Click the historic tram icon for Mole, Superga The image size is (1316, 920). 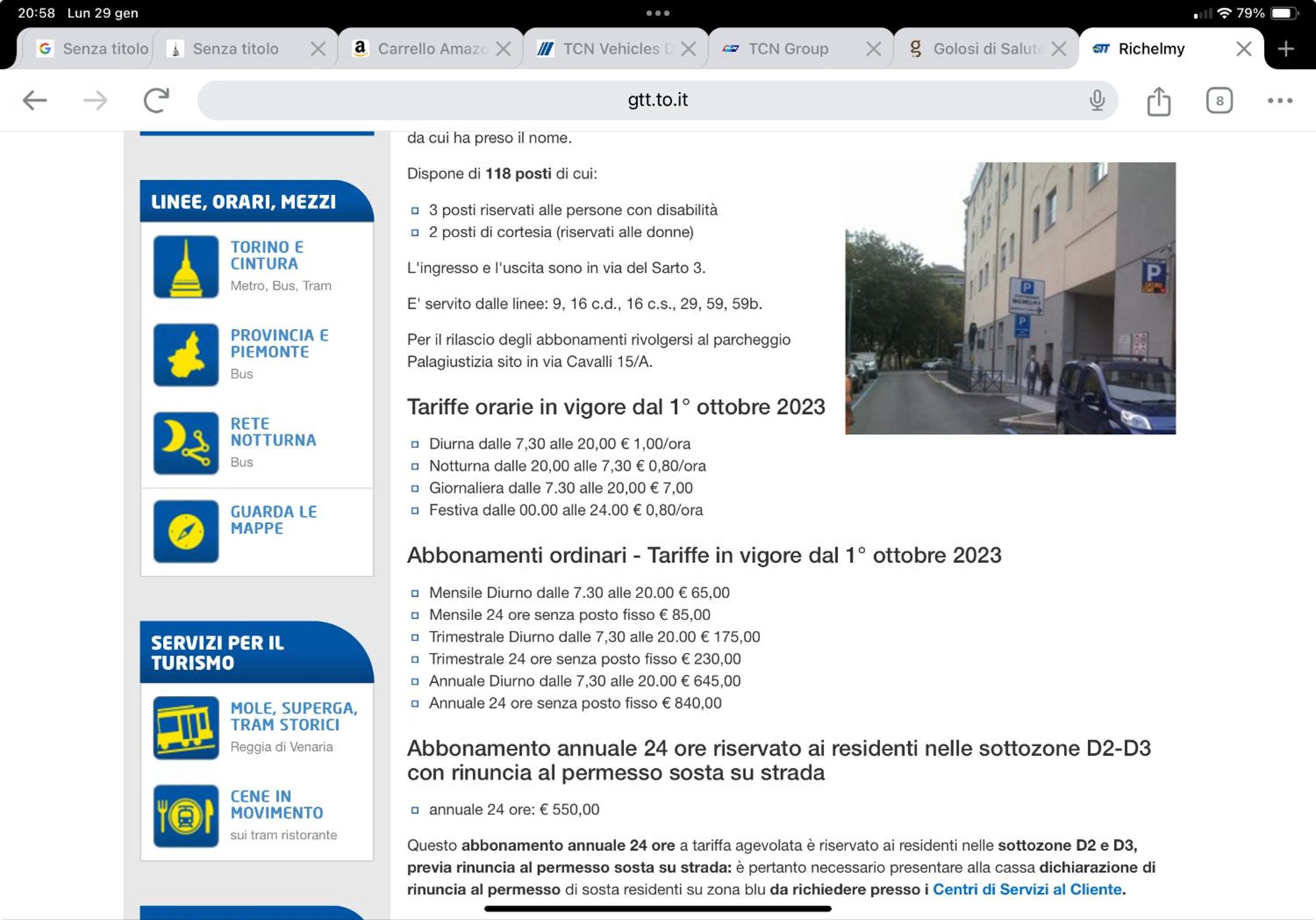[186, 728]
